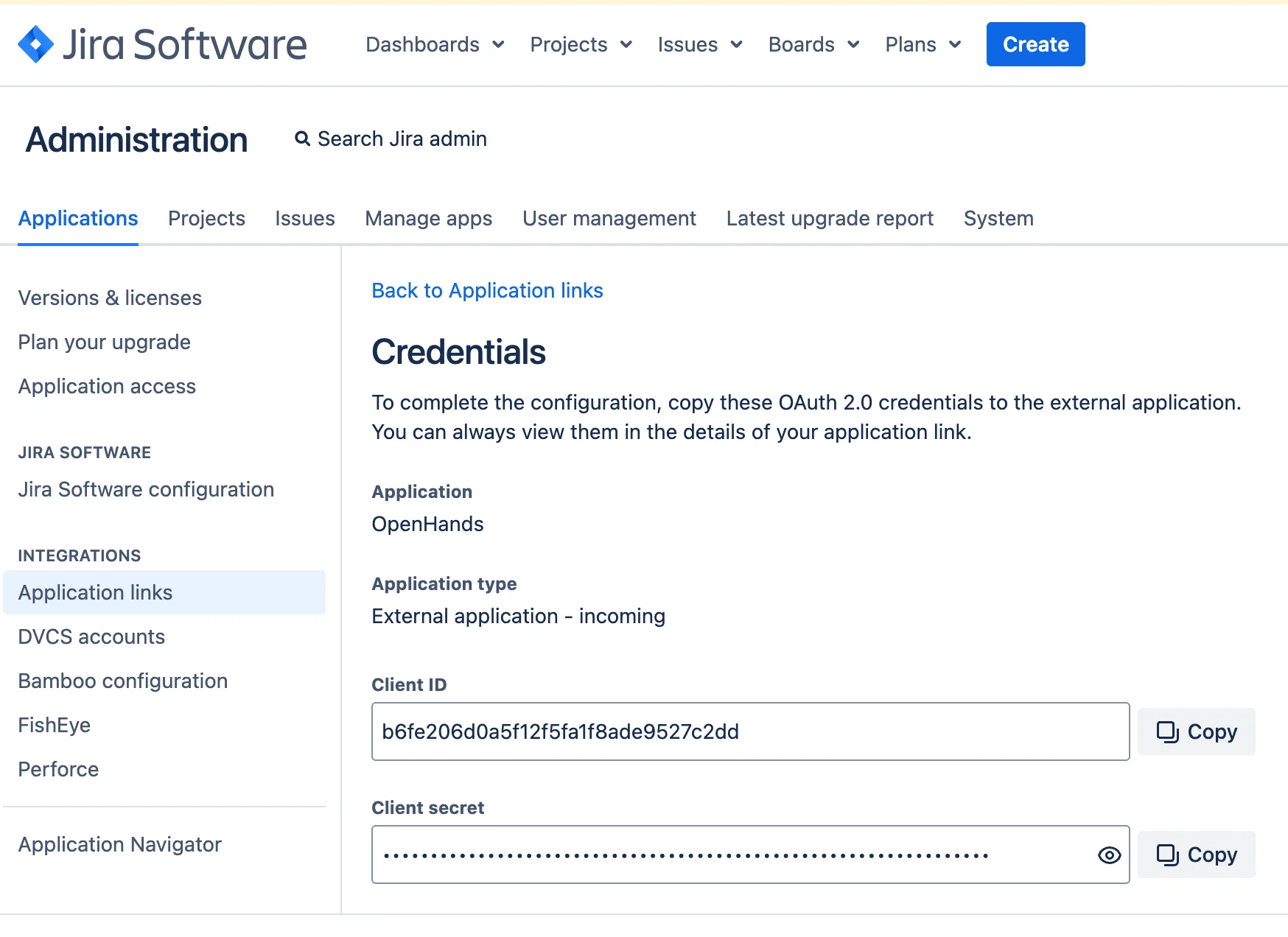Click the Jira Software logo
This screenshot has height=937, width=1288.
[x=162, y=44]
